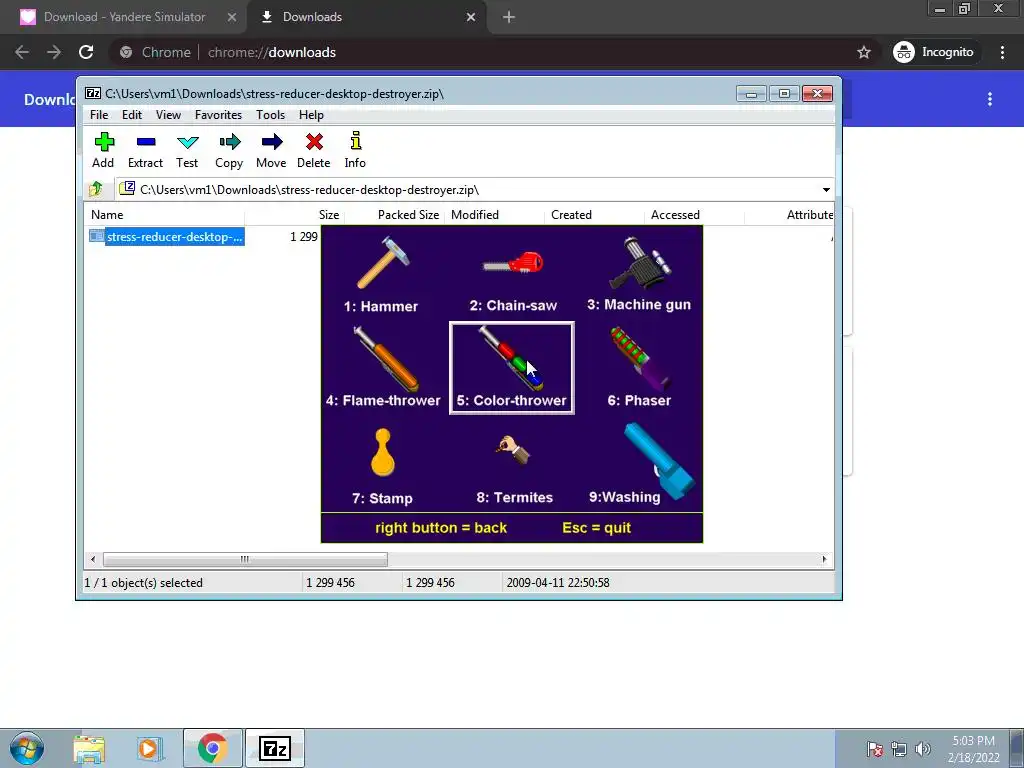1024x768 pixels.
Task: Select the stress-reducer-desktop file row
Action: [167, 236]
